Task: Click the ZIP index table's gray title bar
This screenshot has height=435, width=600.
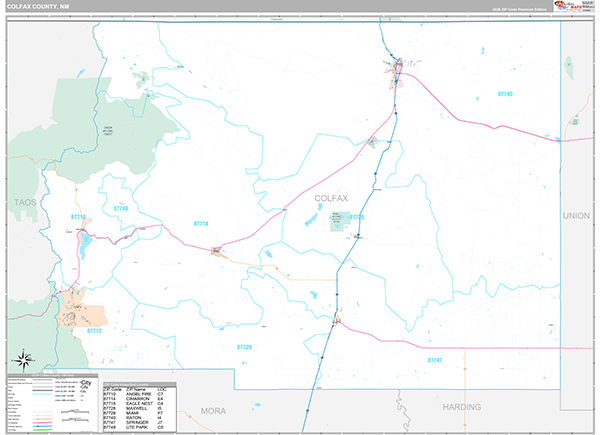Action: coord(140,384)
